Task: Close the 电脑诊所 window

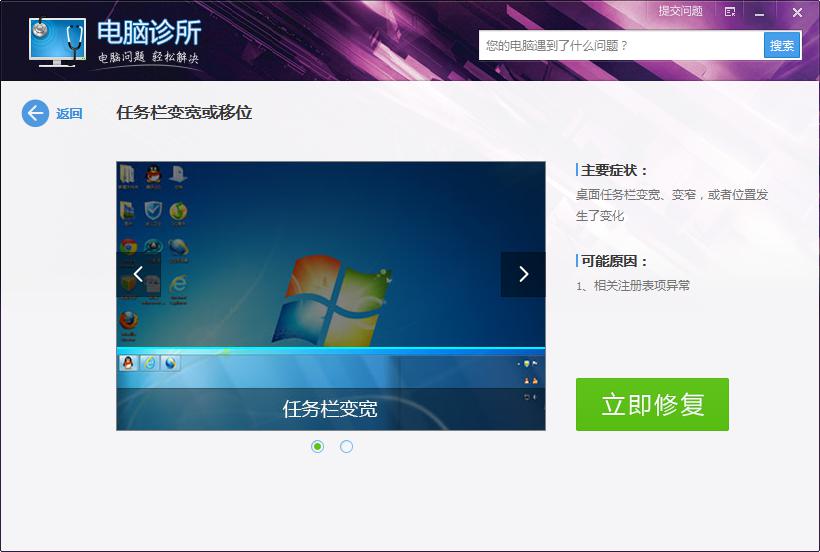Action: pos(797,12)
